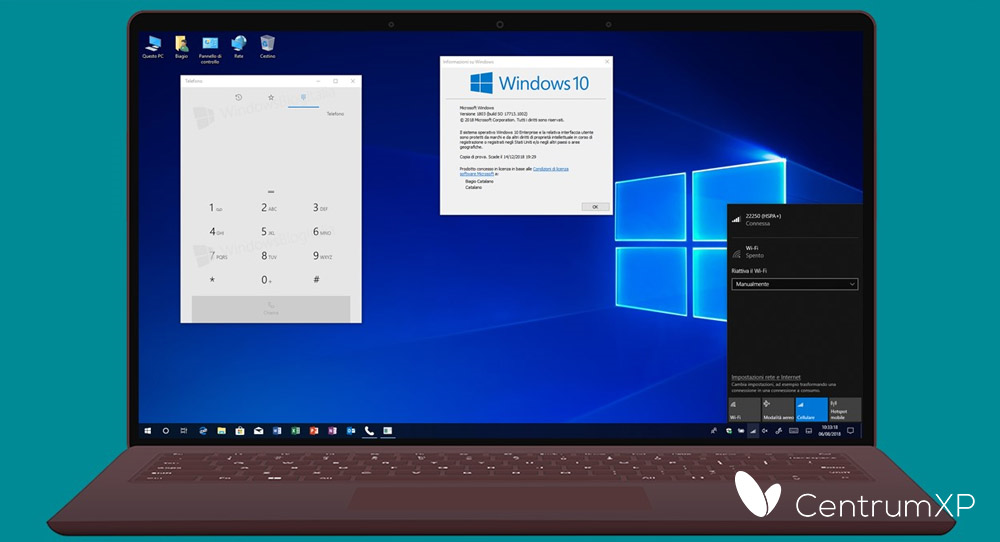1000x542 pixels.
Task: Click the Chiama call button
Action: pos(271,309)
